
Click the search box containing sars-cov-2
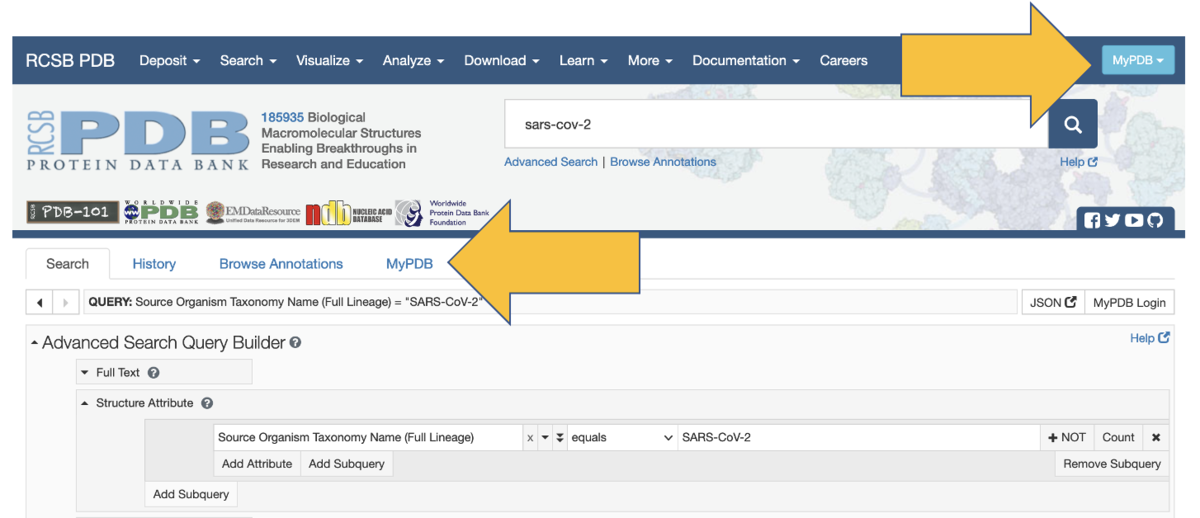coord(776,124)
